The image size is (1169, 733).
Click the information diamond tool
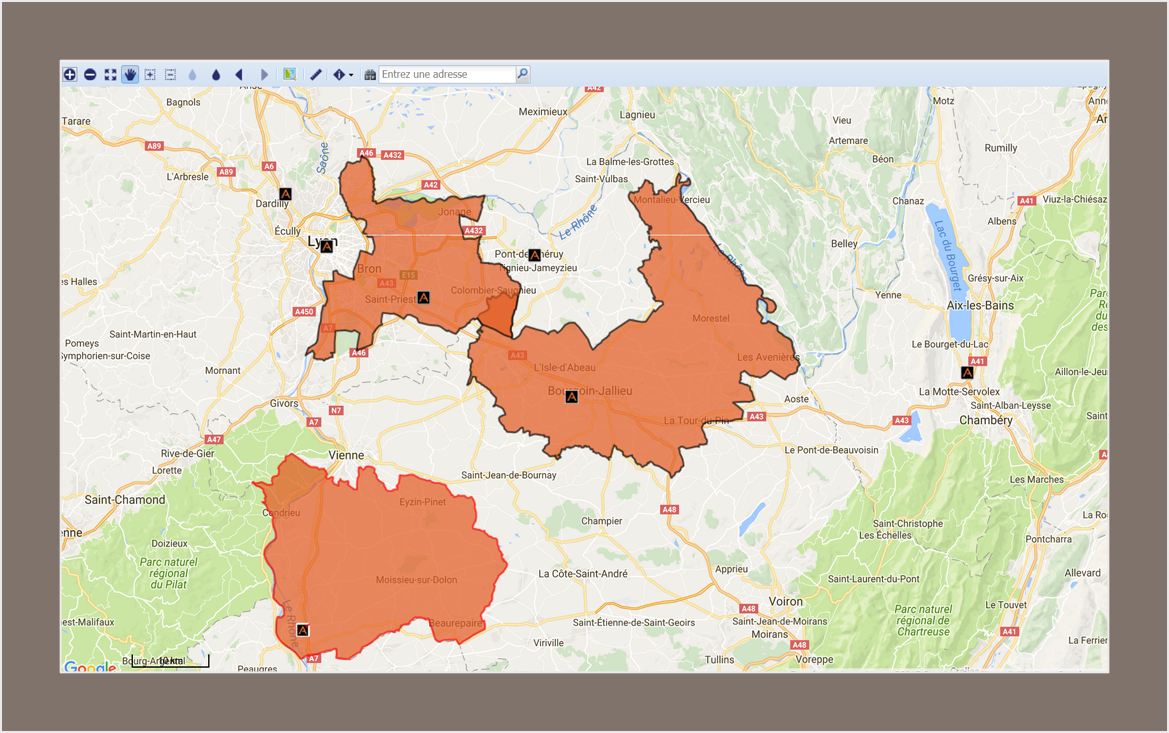(x=339, y=75)
